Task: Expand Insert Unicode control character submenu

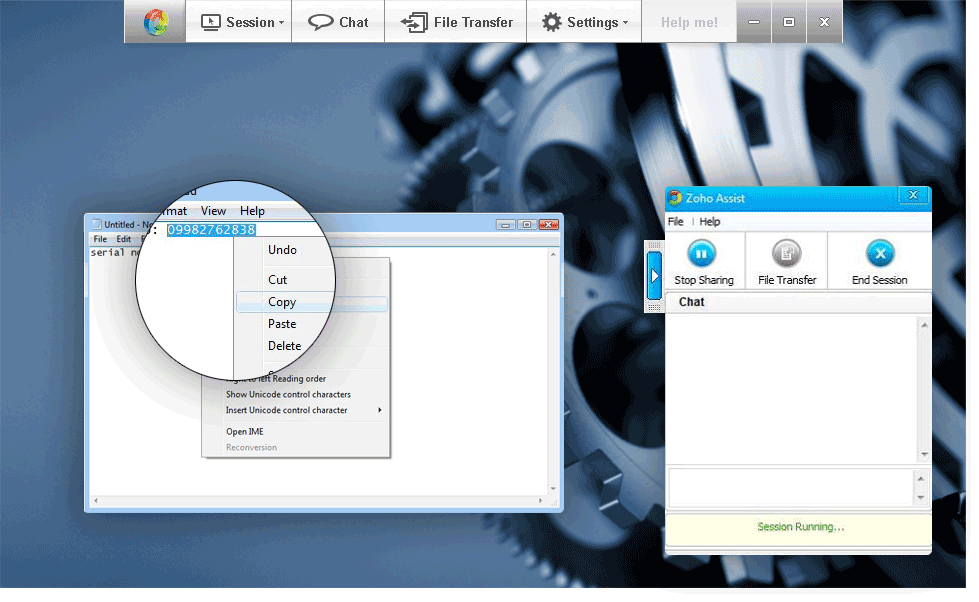Action: point(304,410)
